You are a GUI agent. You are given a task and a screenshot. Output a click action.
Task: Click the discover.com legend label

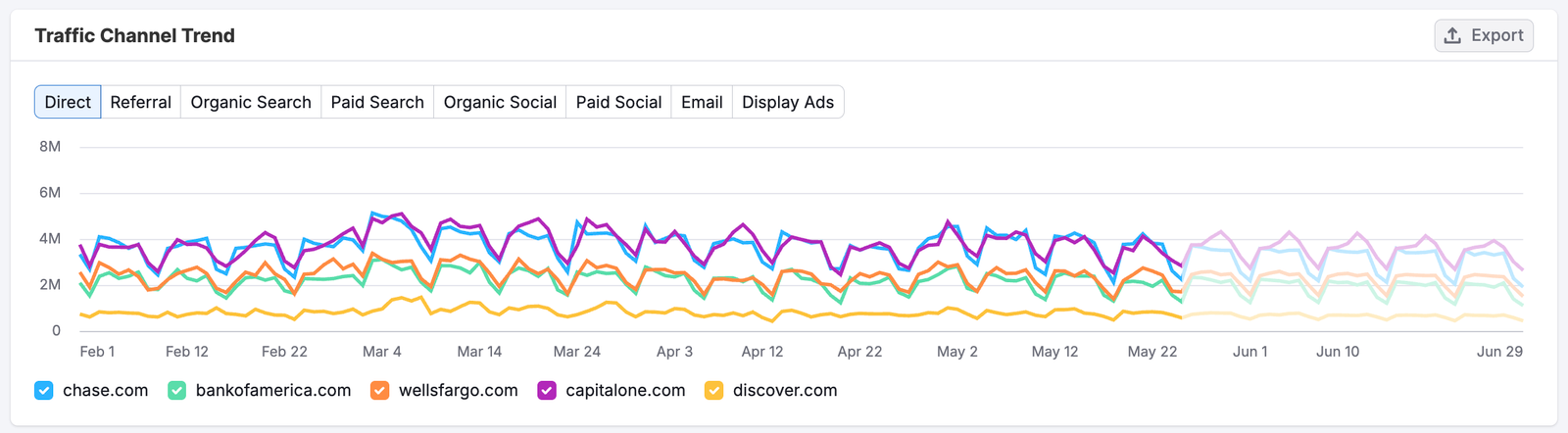click(x=785, y=390)
